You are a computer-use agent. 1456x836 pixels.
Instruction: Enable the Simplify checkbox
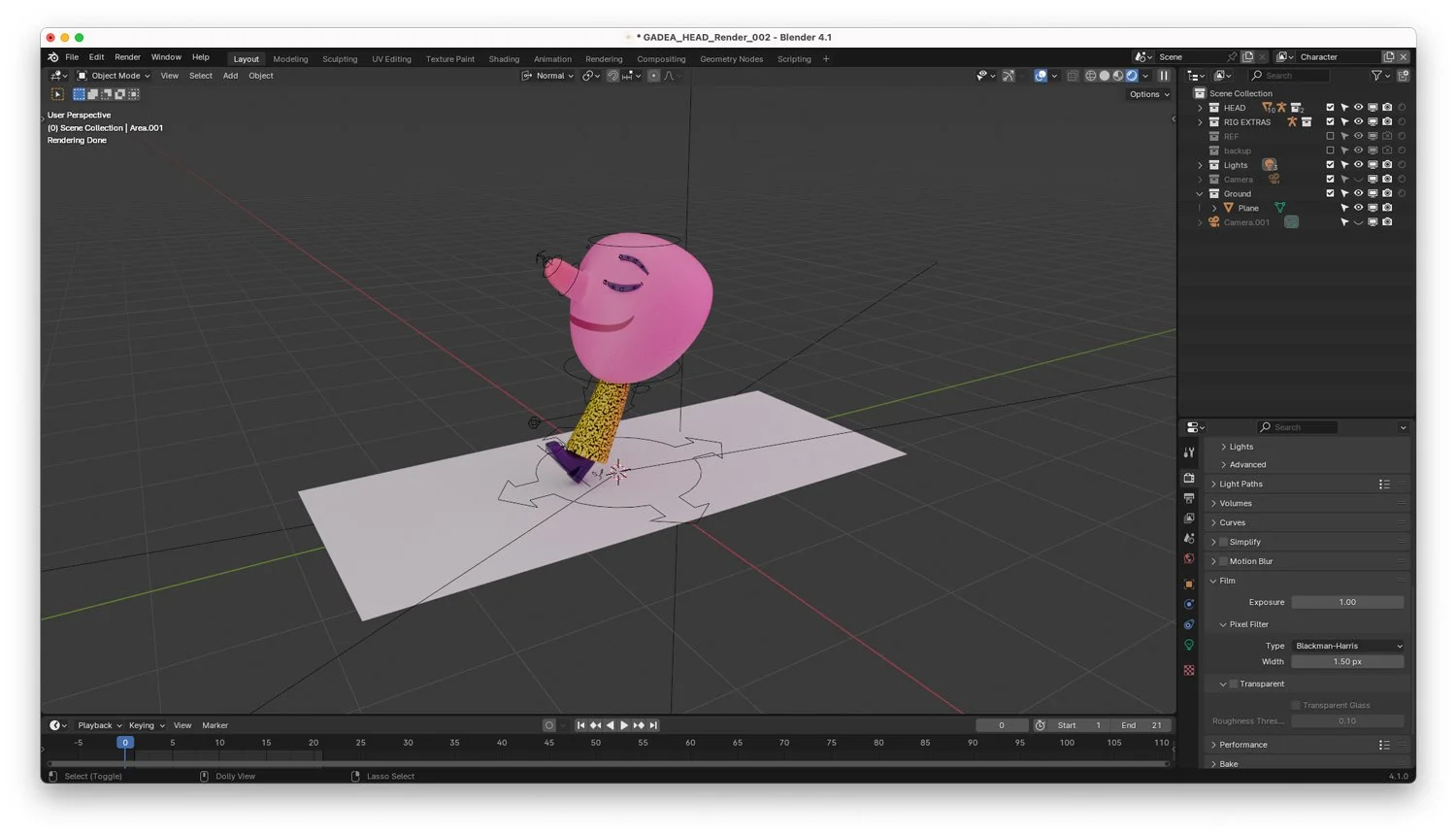pos(1223,542)
